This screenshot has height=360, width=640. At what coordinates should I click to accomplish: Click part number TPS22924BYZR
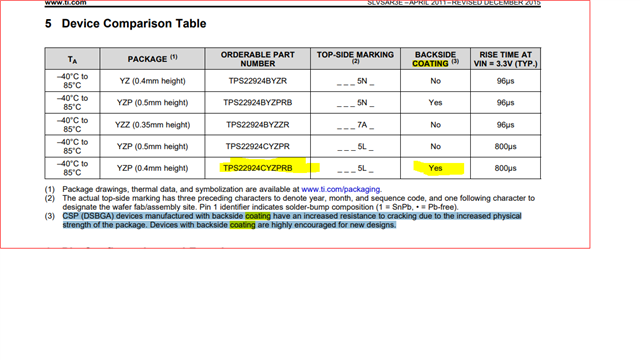(x=258, y=81)
